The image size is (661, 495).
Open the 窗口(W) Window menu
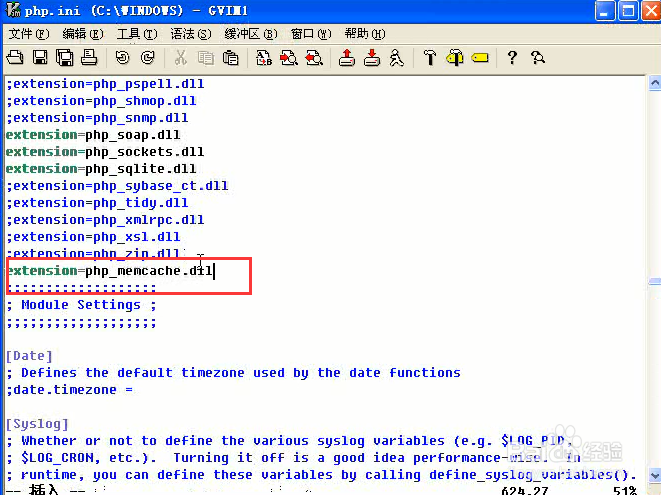point(311,34)
